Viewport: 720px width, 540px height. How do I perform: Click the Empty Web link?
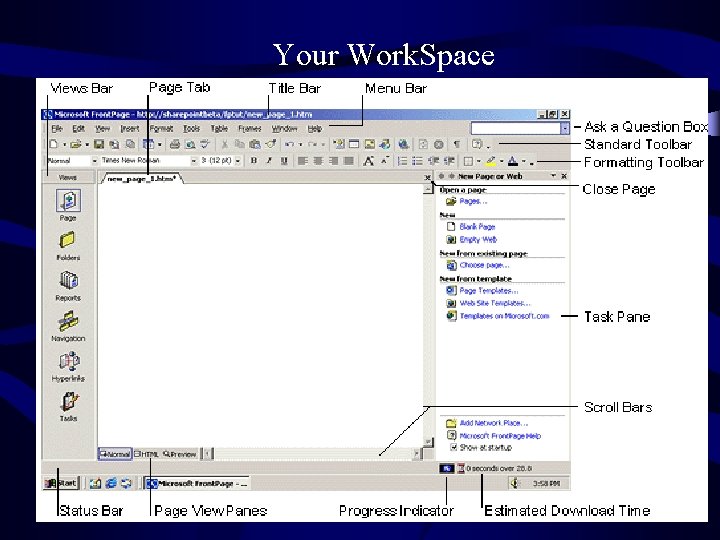click(x=478, y=240)
